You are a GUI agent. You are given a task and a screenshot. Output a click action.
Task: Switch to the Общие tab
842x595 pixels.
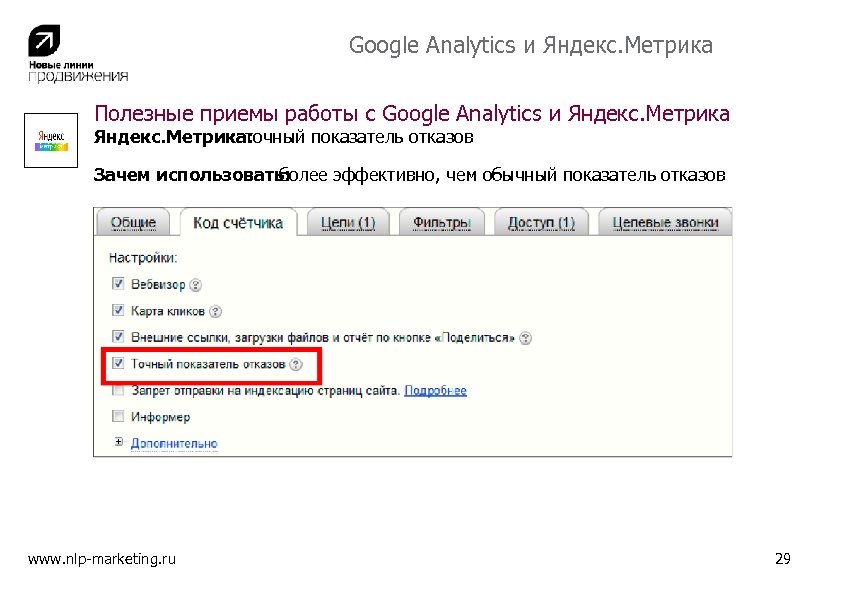pos(133,222)
